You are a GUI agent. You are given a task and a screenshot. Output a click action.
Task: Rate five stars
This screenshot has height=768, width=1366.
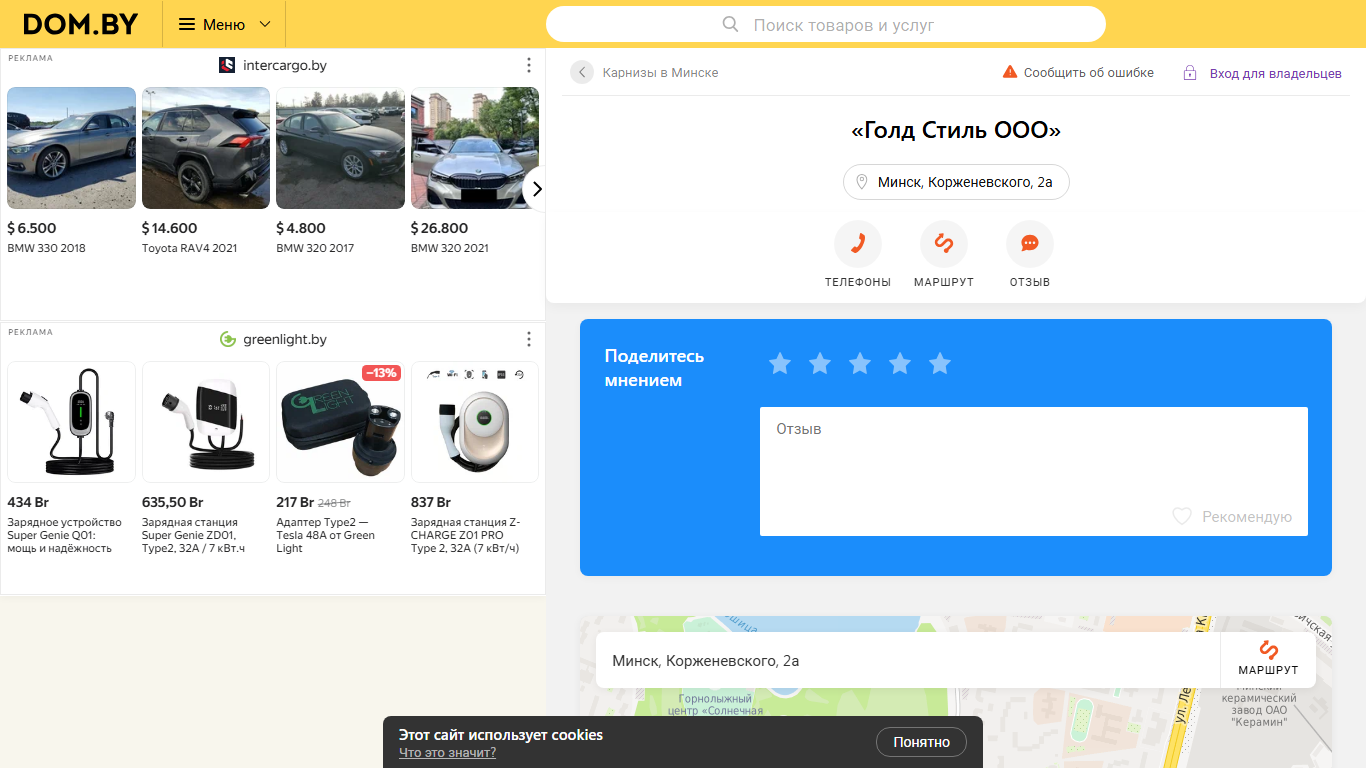(940, 364)
